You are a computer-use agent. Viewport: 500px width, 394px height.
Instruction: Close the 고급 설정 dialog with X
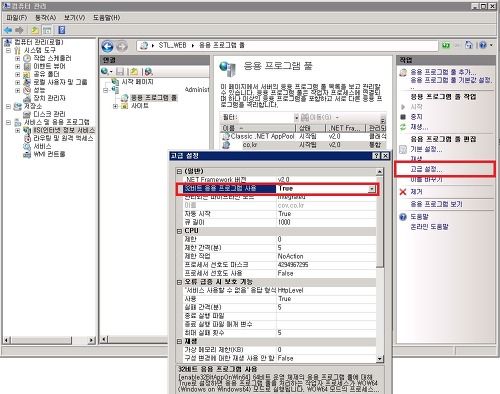click(385, 156)
